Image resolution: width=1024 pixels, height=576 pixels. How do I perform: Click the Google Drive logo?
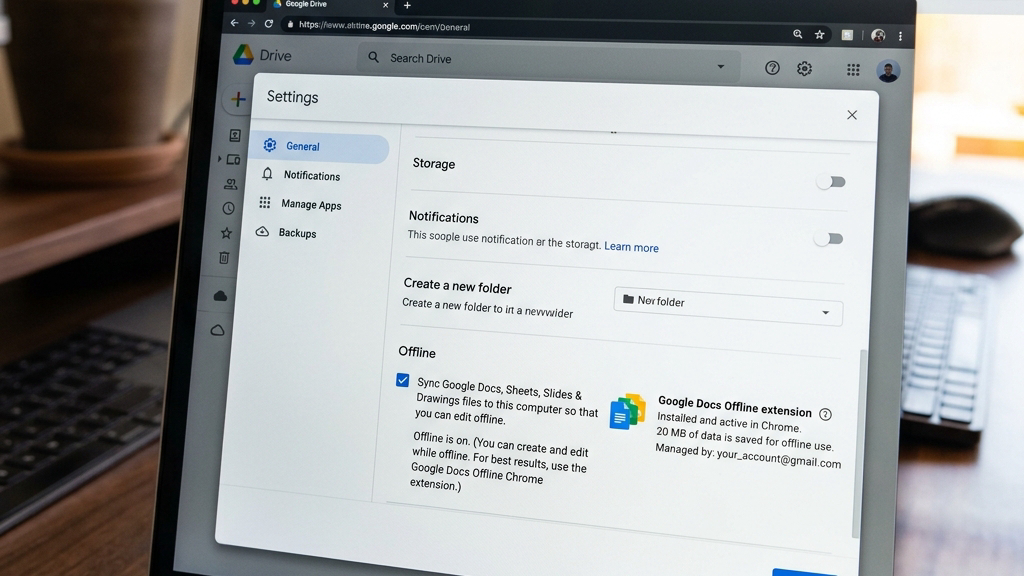pyautogui.click(x=243, y=55)
